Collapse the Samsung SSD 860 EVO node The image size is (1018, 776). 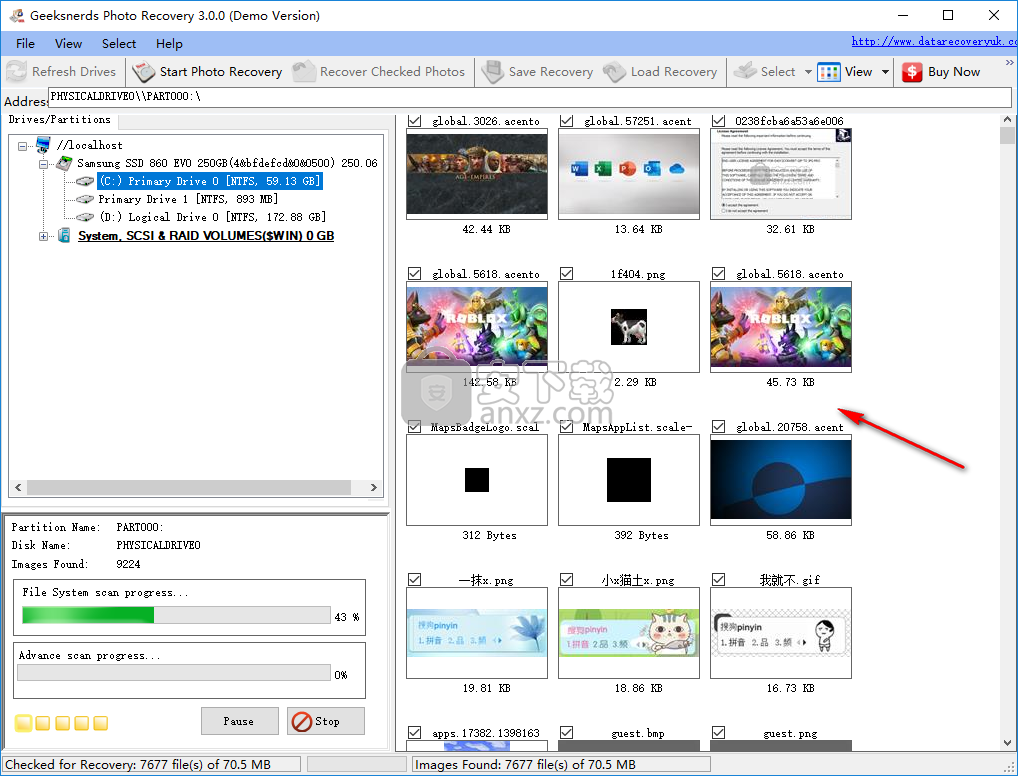point(43,164)
